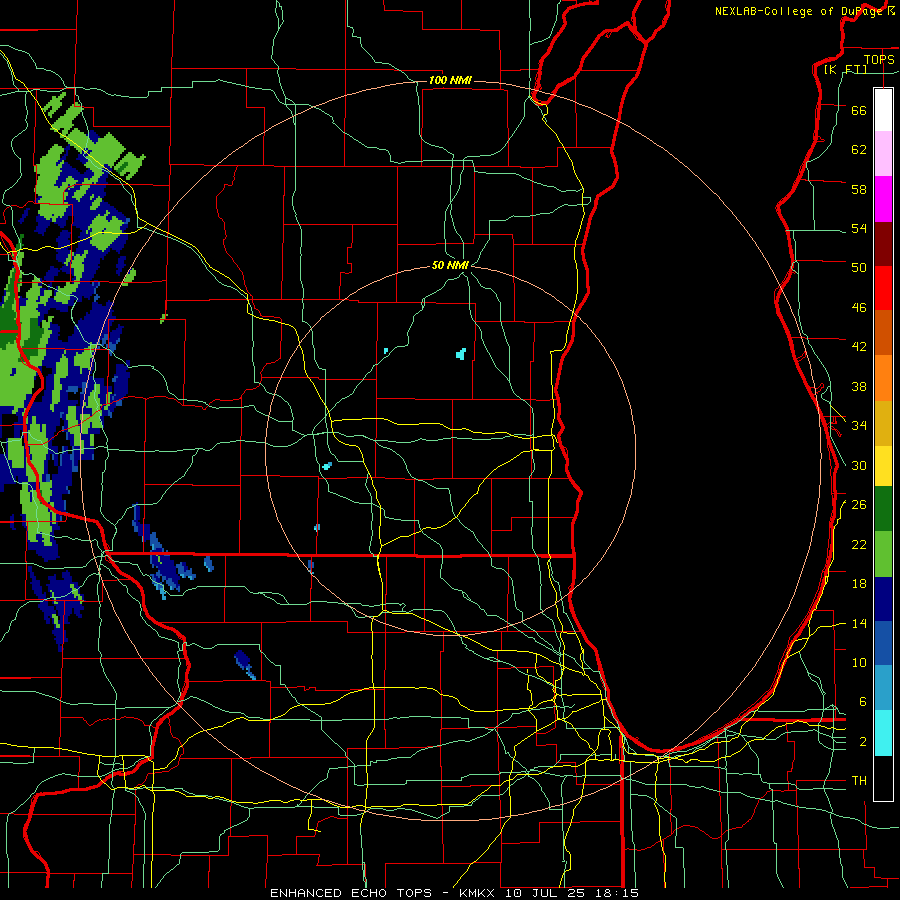
Task: Select the '34' legend value
Action: pos(859,426)
